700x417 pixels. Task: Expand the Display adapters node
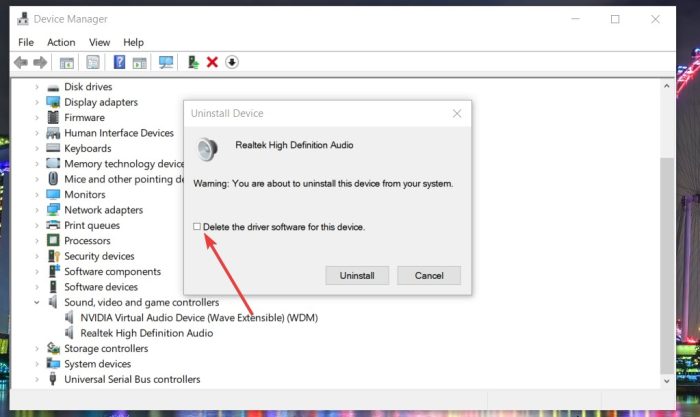click(x=37, y=102)
